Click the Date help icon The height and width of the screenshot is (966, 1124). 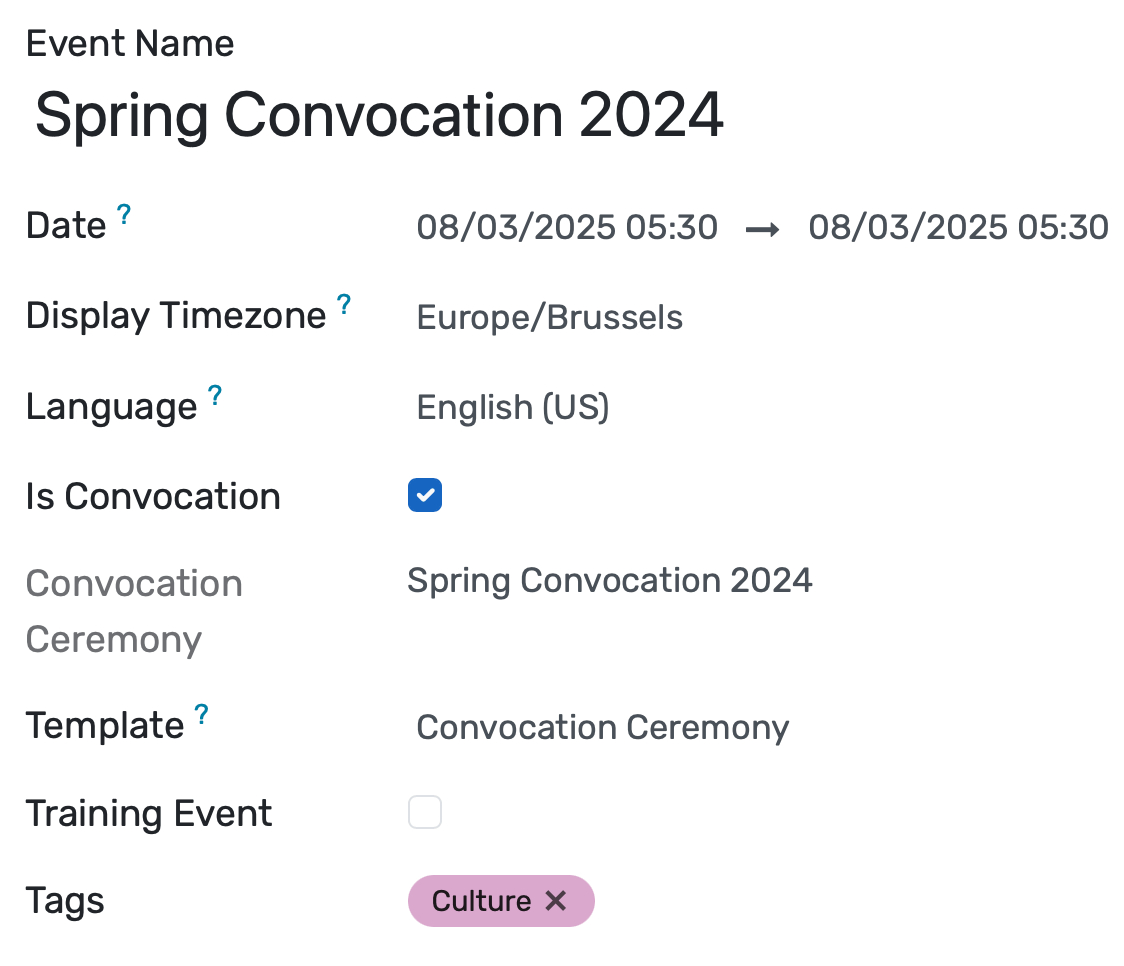point(122,211)
